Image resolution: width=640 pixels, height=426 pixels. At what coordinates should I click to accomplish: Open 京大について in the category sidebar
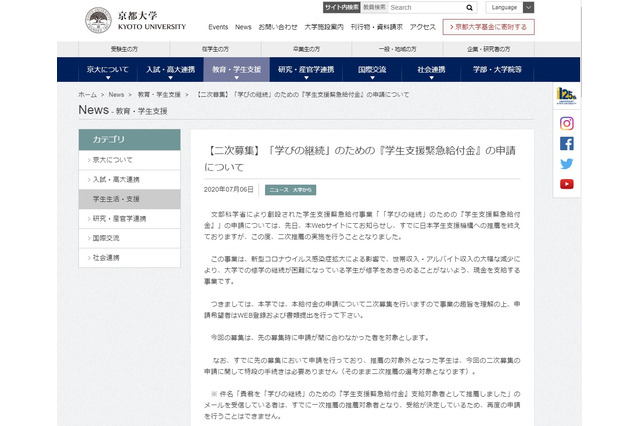click(129, 160)
